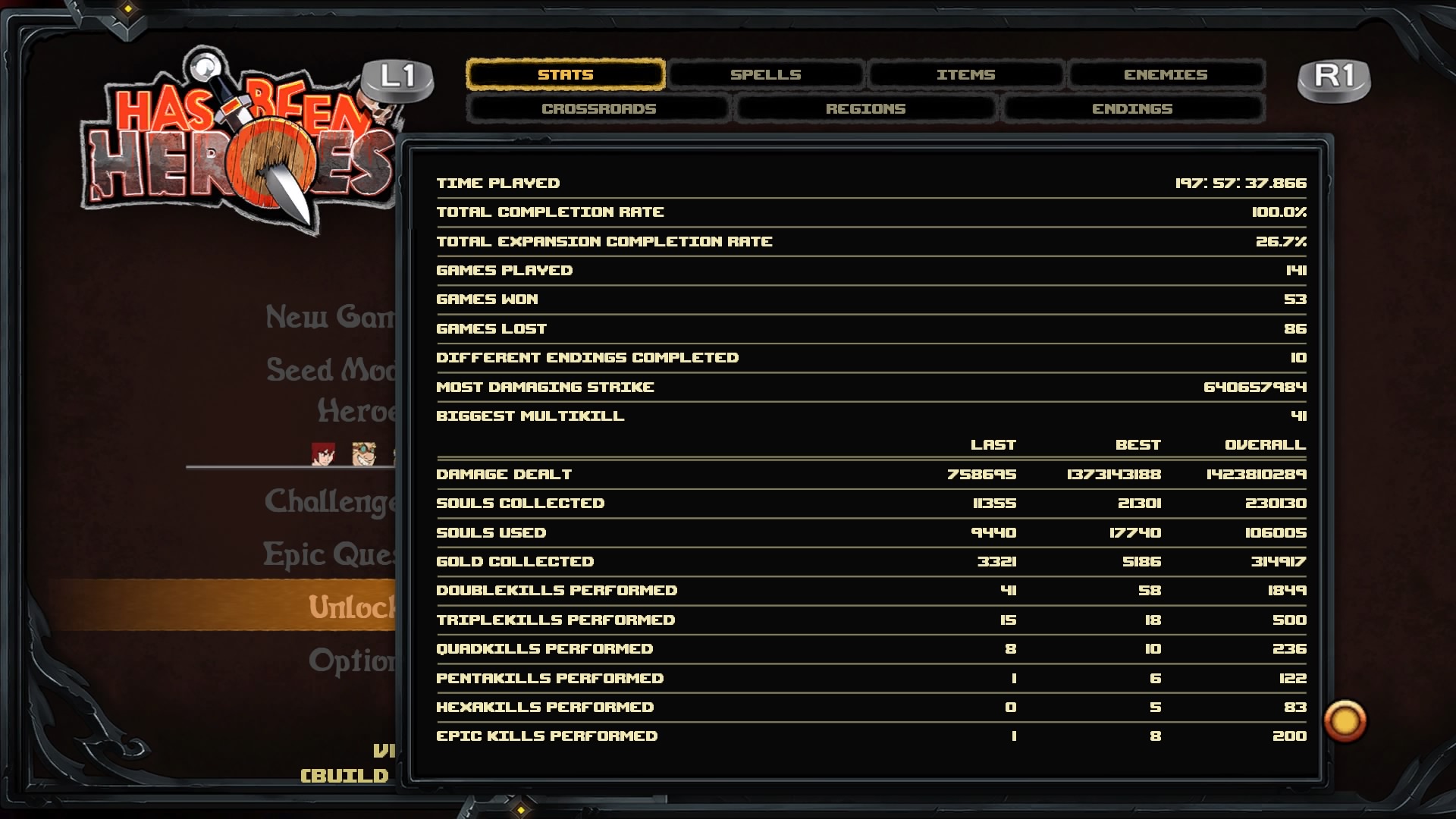This screenshot has width=1456, height=819.
Task: Open the Enemies tab
Action: [1166, 74]
